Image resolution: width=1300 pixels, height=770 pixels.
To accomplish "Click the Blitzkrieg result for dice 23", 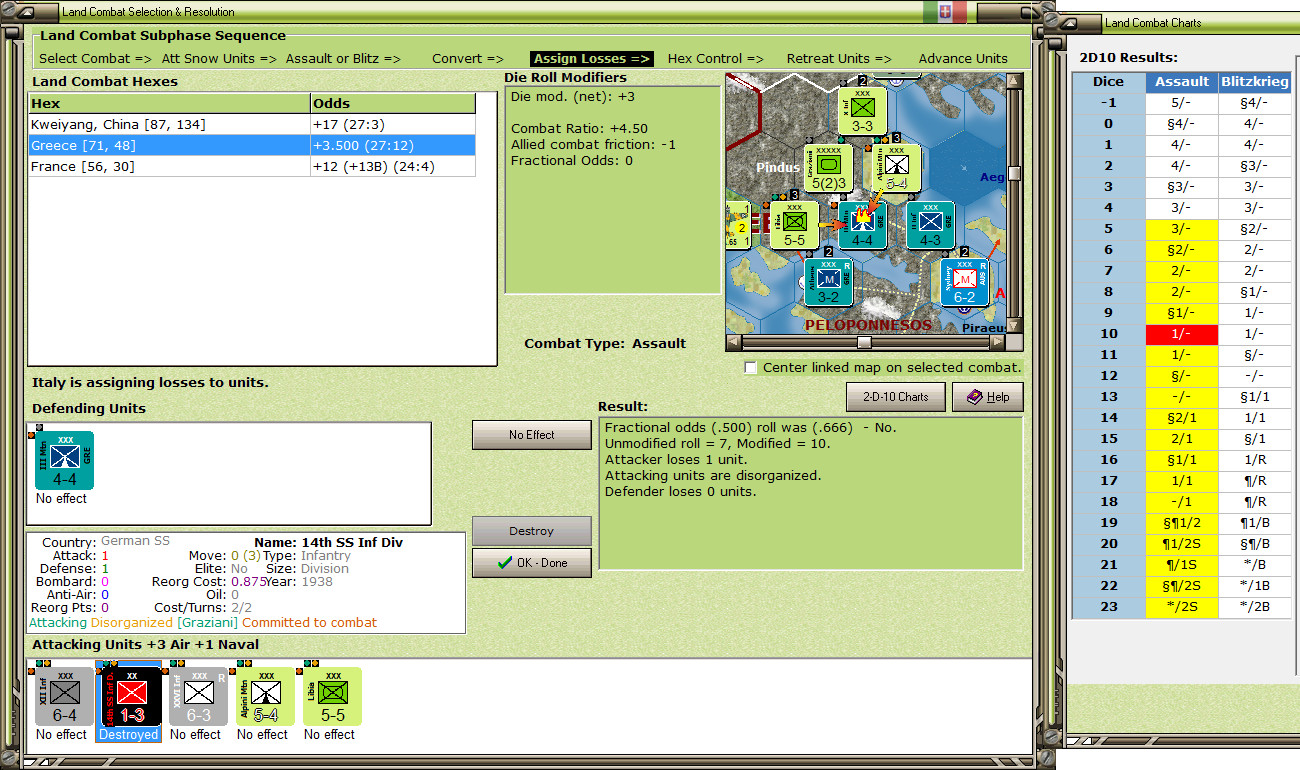I will click(x=1254, y=607).
